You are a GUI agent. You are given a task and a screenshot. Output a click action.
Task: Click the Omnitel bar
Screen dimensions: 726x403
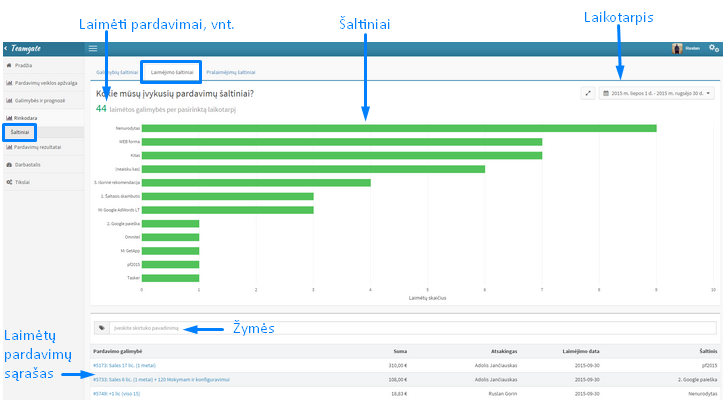pos(170,237)
